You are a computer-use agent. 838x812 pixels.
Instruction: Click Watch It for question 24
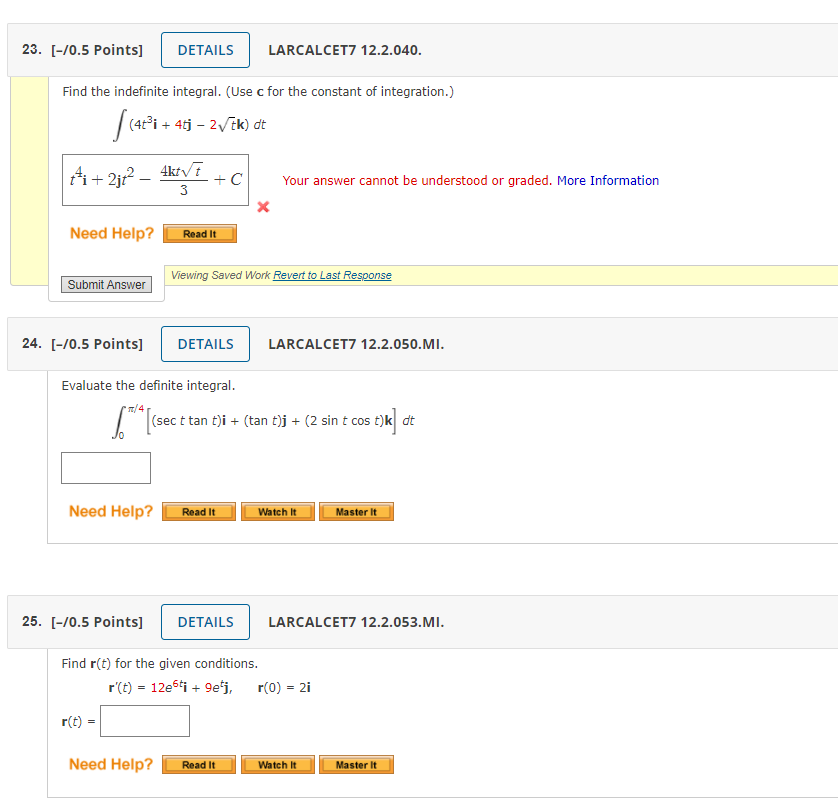click(x=277, y=511)
